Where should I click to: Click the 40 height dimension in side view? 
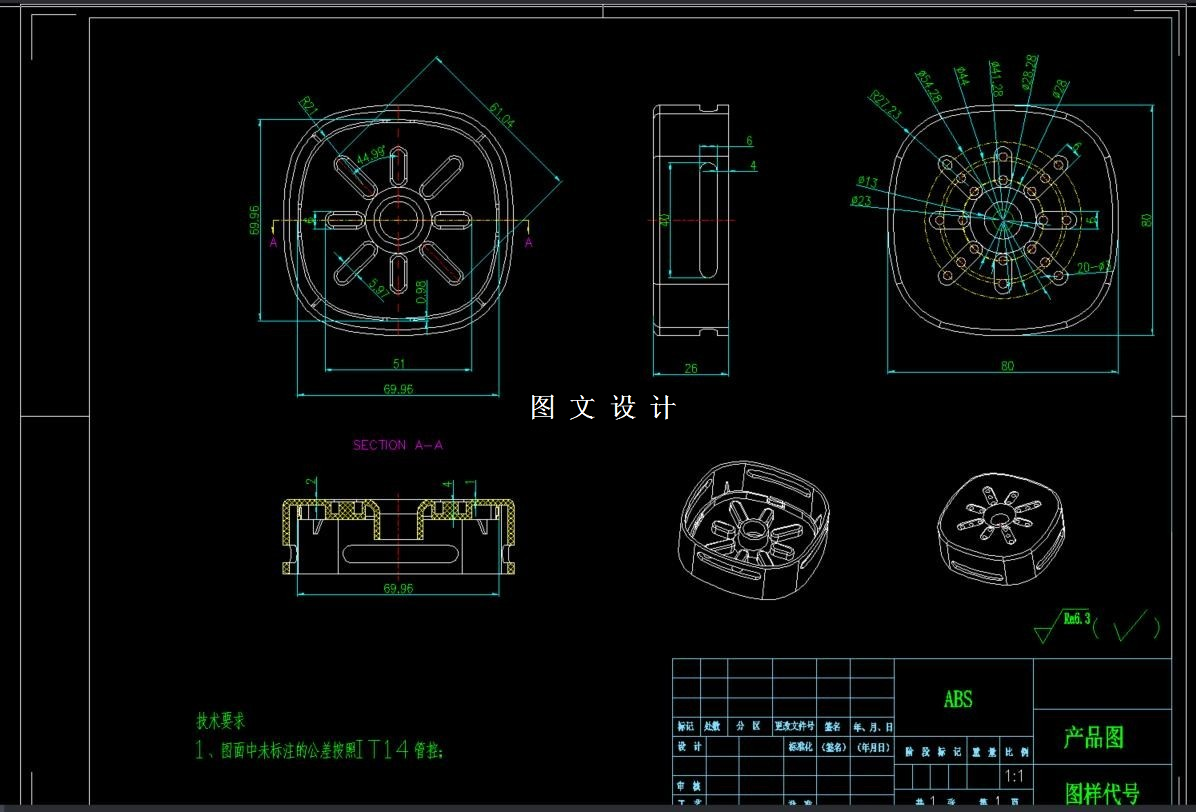[664, 220]
